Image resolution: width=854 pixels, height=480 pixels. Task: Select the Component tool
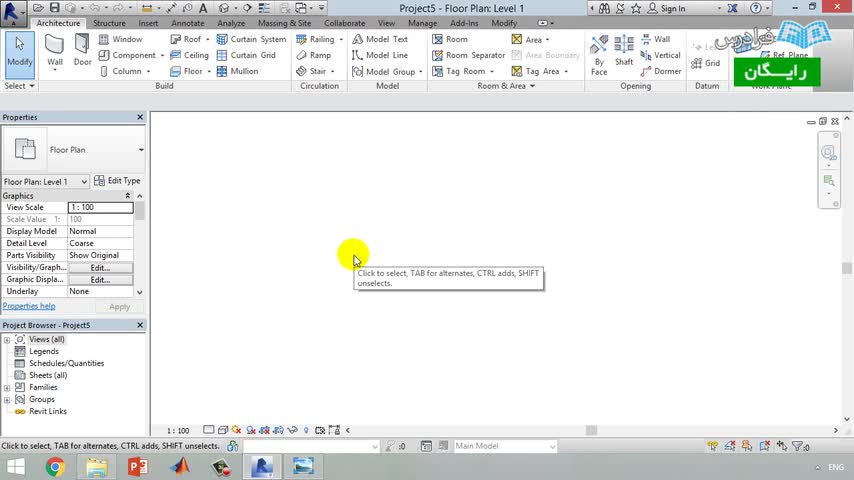point(127,55)
